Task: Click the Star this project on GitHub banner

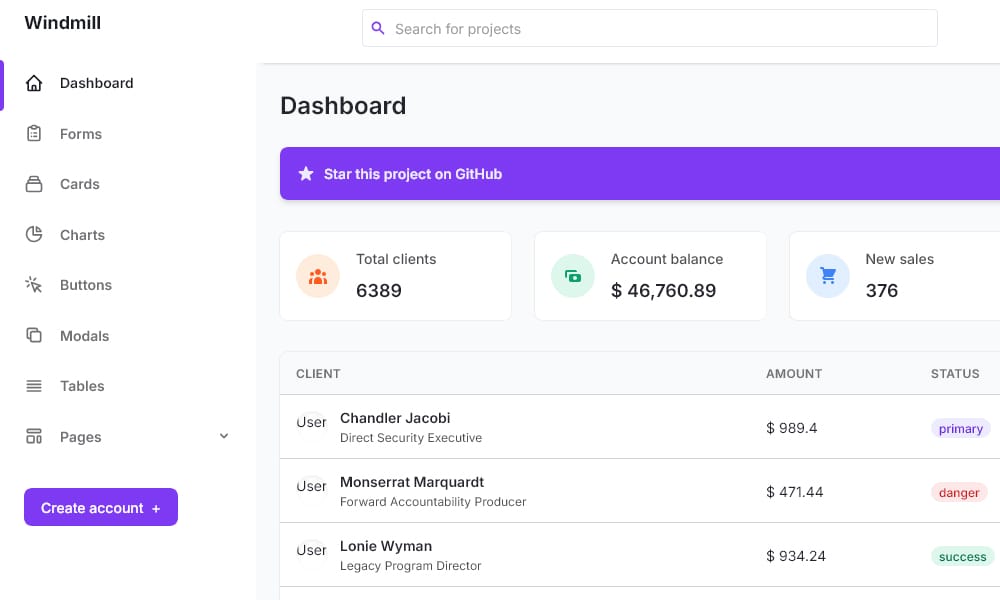Action: pos(640,173)
